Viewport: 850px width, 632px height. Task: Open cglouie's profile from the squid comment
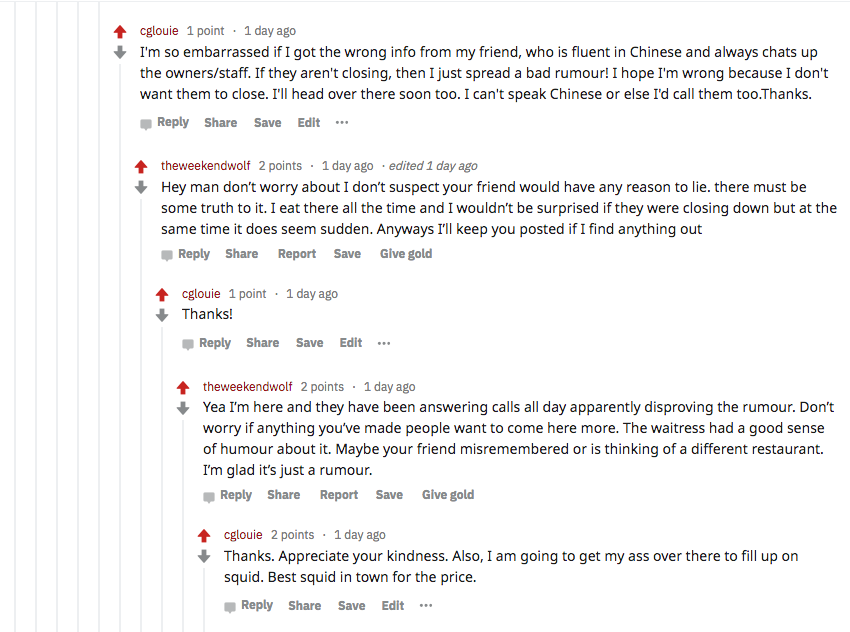click(x=243, y=535)
